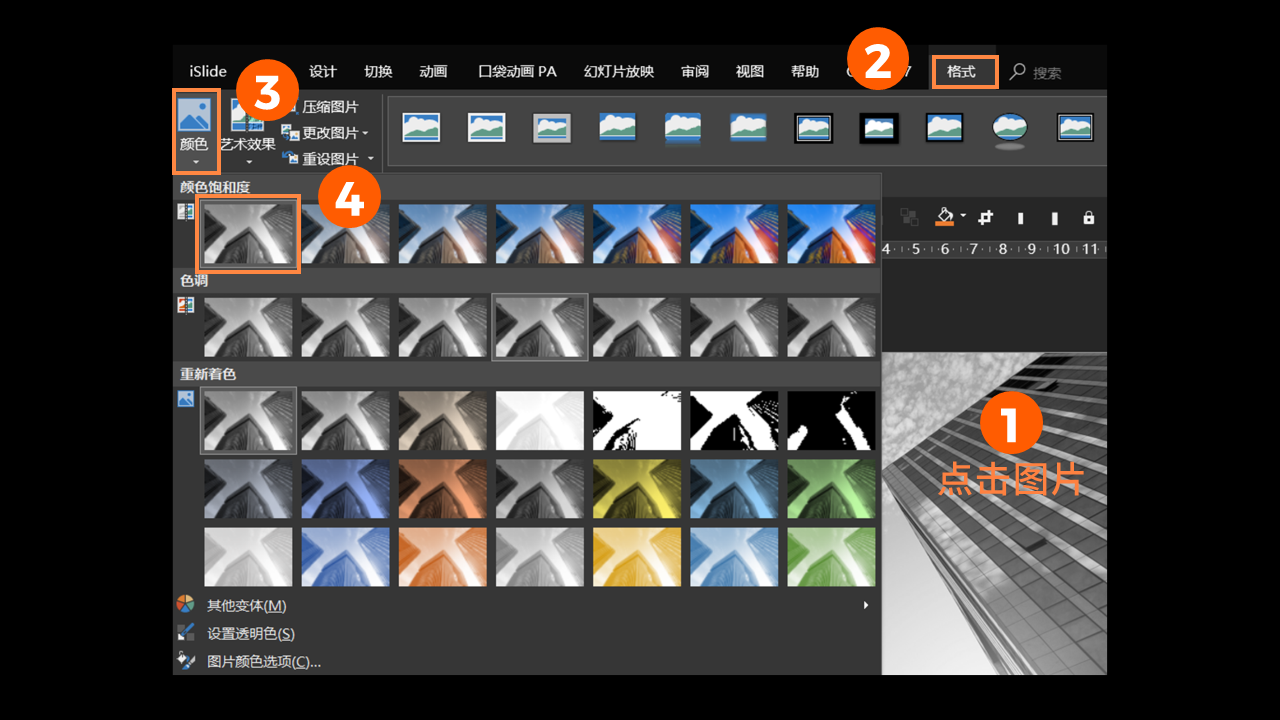This screenshot has width=1280, height=720.
Task: Choose the most vivid 400% saturation preset
Action: point(831,234)
